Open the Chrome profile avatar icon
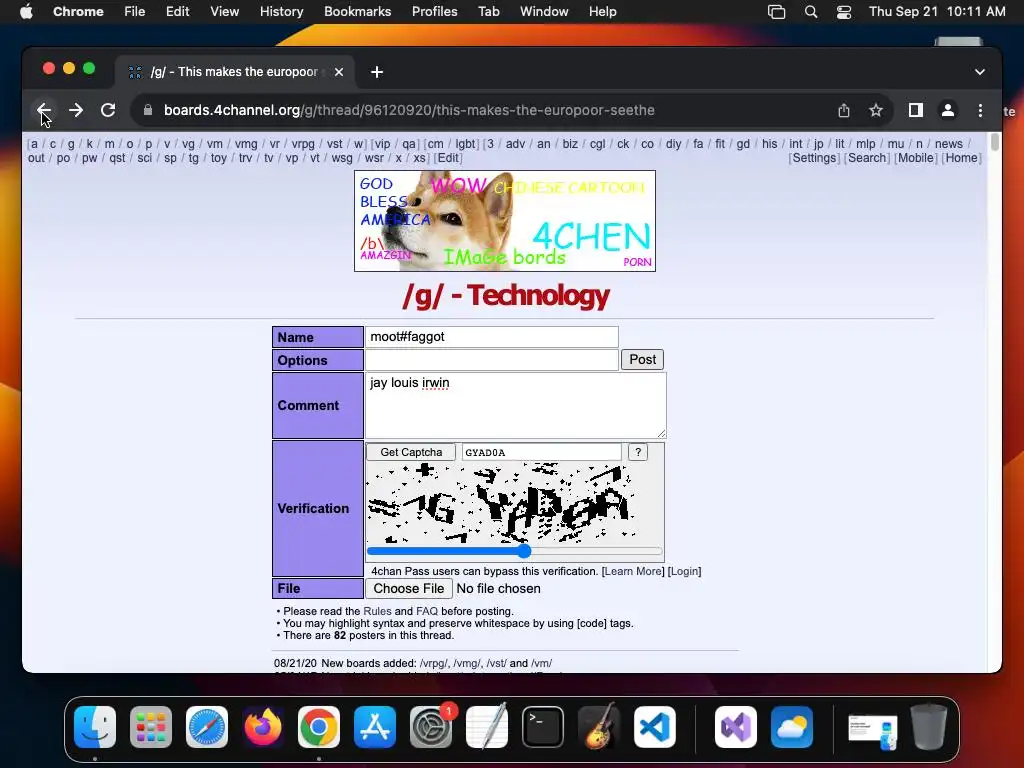This screenshot has height=768, width=1024. point(948,110)
